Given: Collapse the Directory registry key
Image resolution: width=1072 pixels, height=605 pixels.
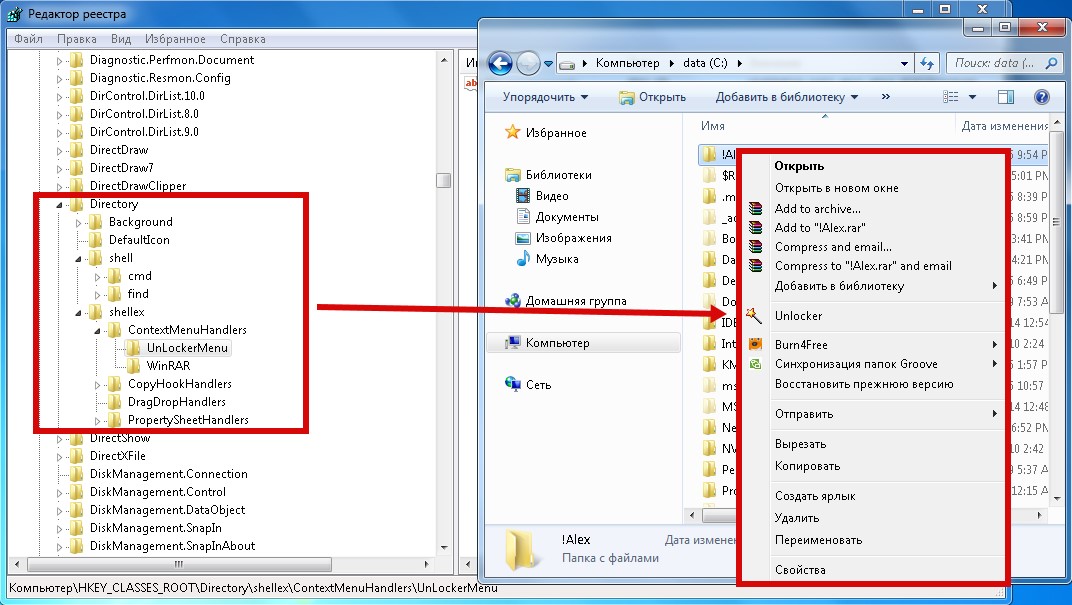Looking at the screenshot, I should click(x=59, y=204).
